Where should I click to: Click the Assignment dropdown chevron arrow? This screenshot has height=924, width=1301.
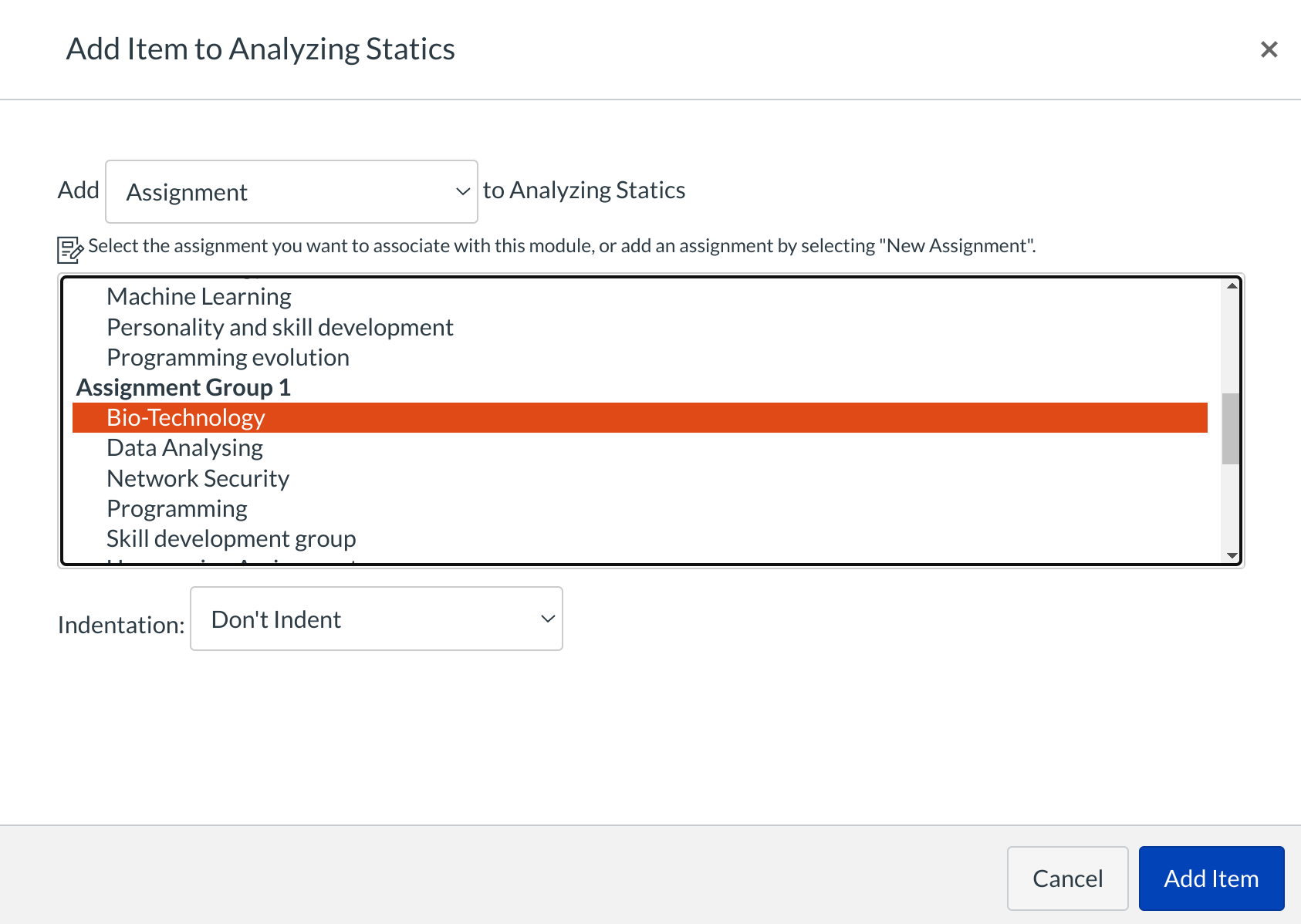pos(462,191)
